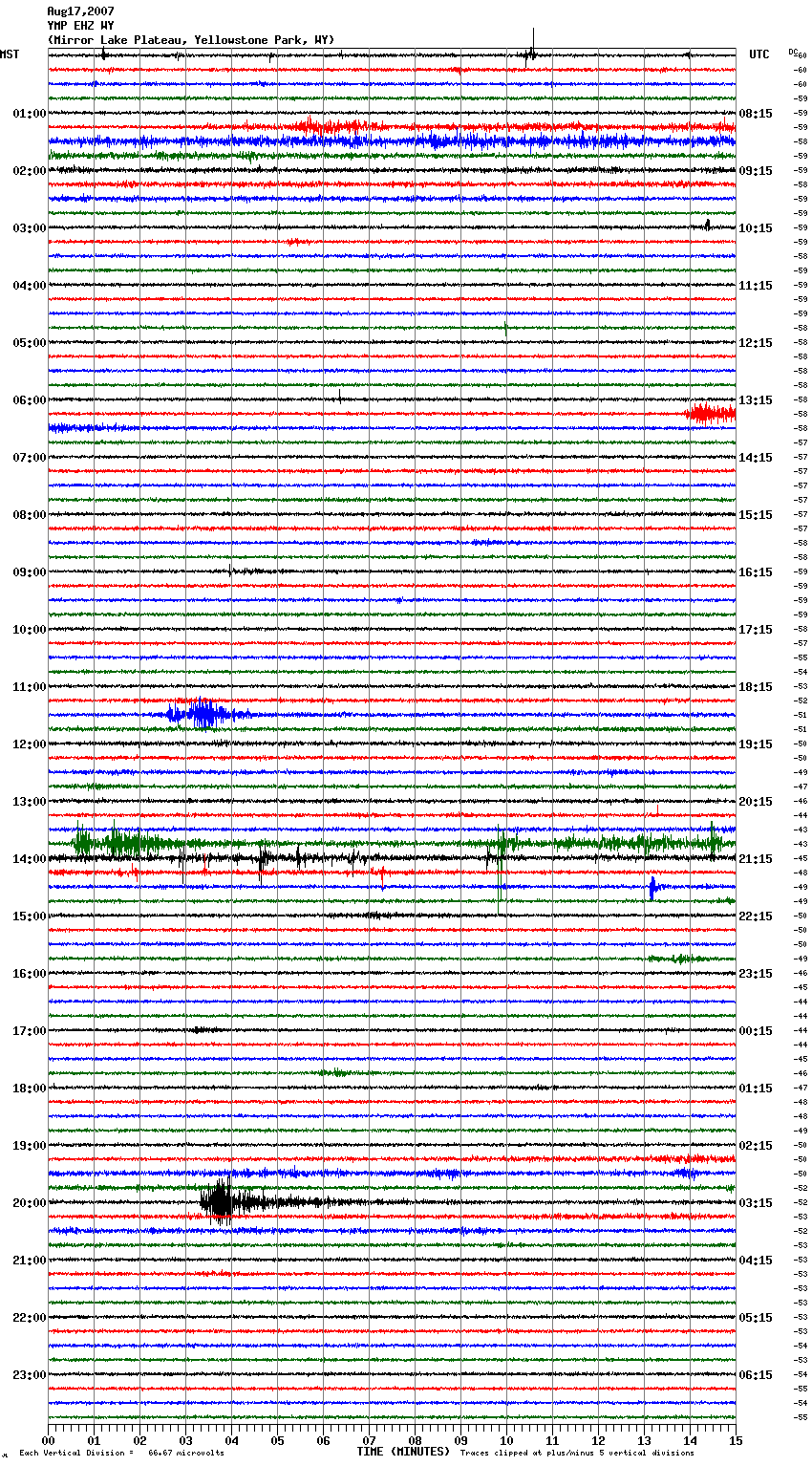Click minute 15 tick label on bottom axis
This screenshot has height=1466, width=812.
click(736, 1440)
